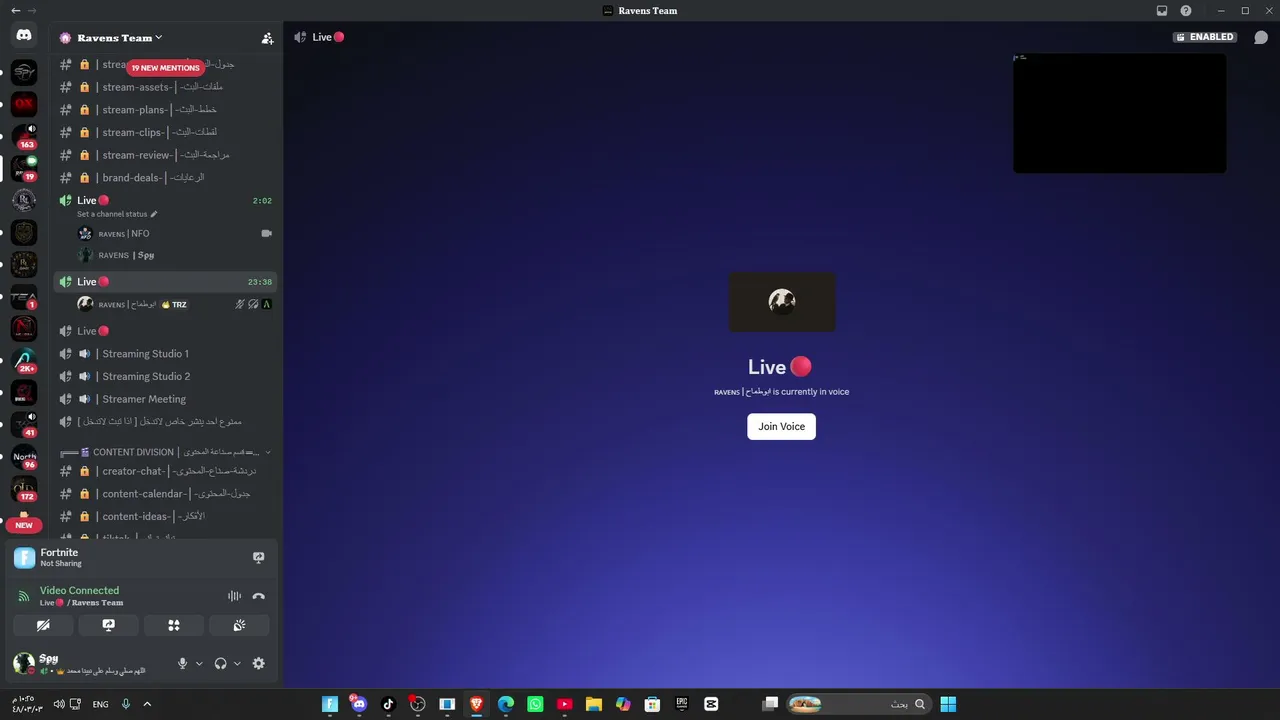Select the stream-clips channel
Screen dimensions: 1280x720
pyautogui.click(x=164, y=132)
